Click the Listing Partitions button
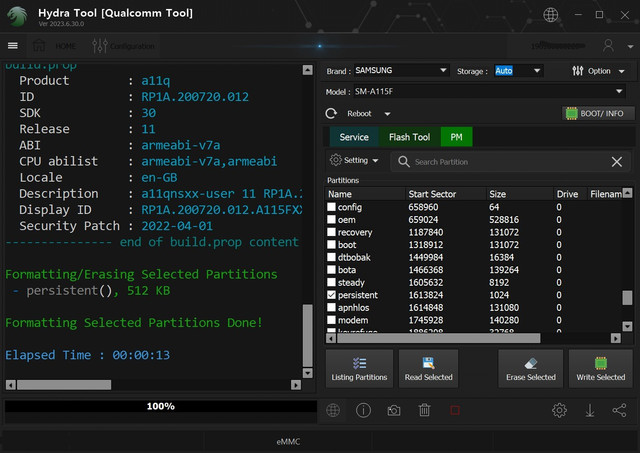This screenshot has height=453, width=640. [x=359, y=368]
